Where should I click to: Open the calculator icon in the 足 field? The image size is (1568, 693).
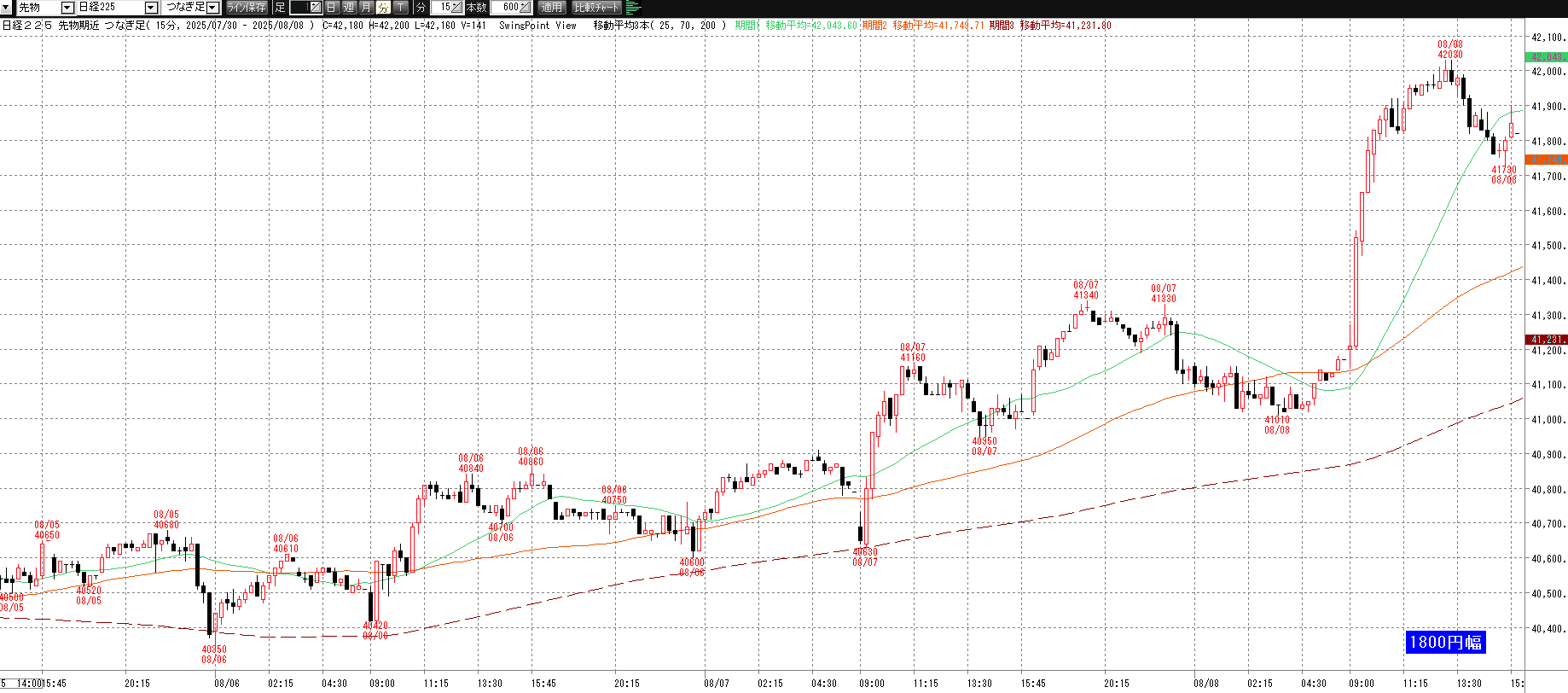315,7
